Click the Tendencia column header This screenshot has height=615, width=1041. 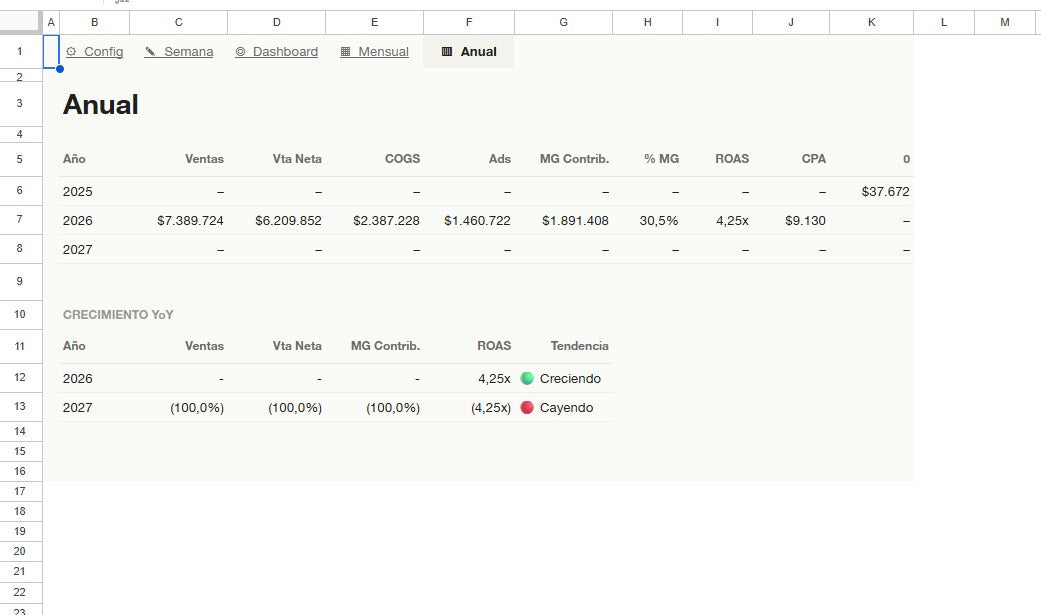pyautogui.click(x=580, y=346)
